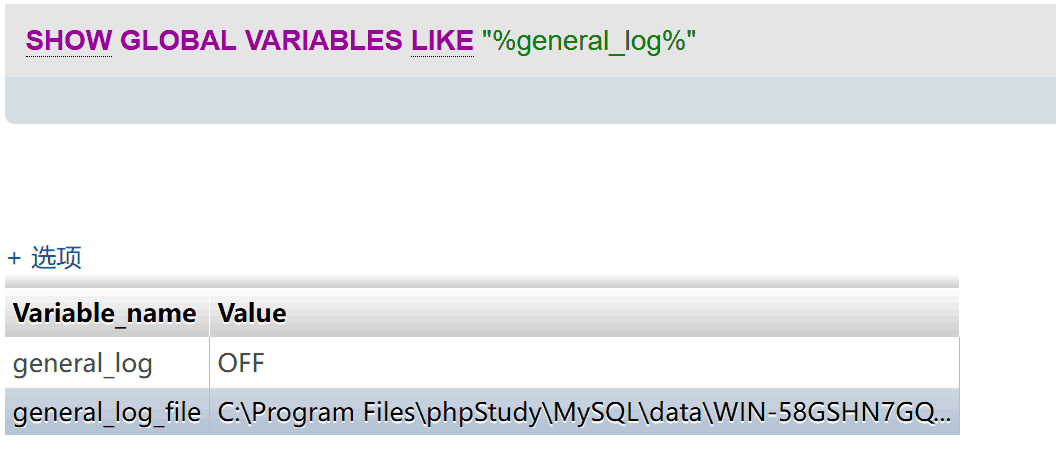
Task: Click the header area right of Value label
Action: 600,313
